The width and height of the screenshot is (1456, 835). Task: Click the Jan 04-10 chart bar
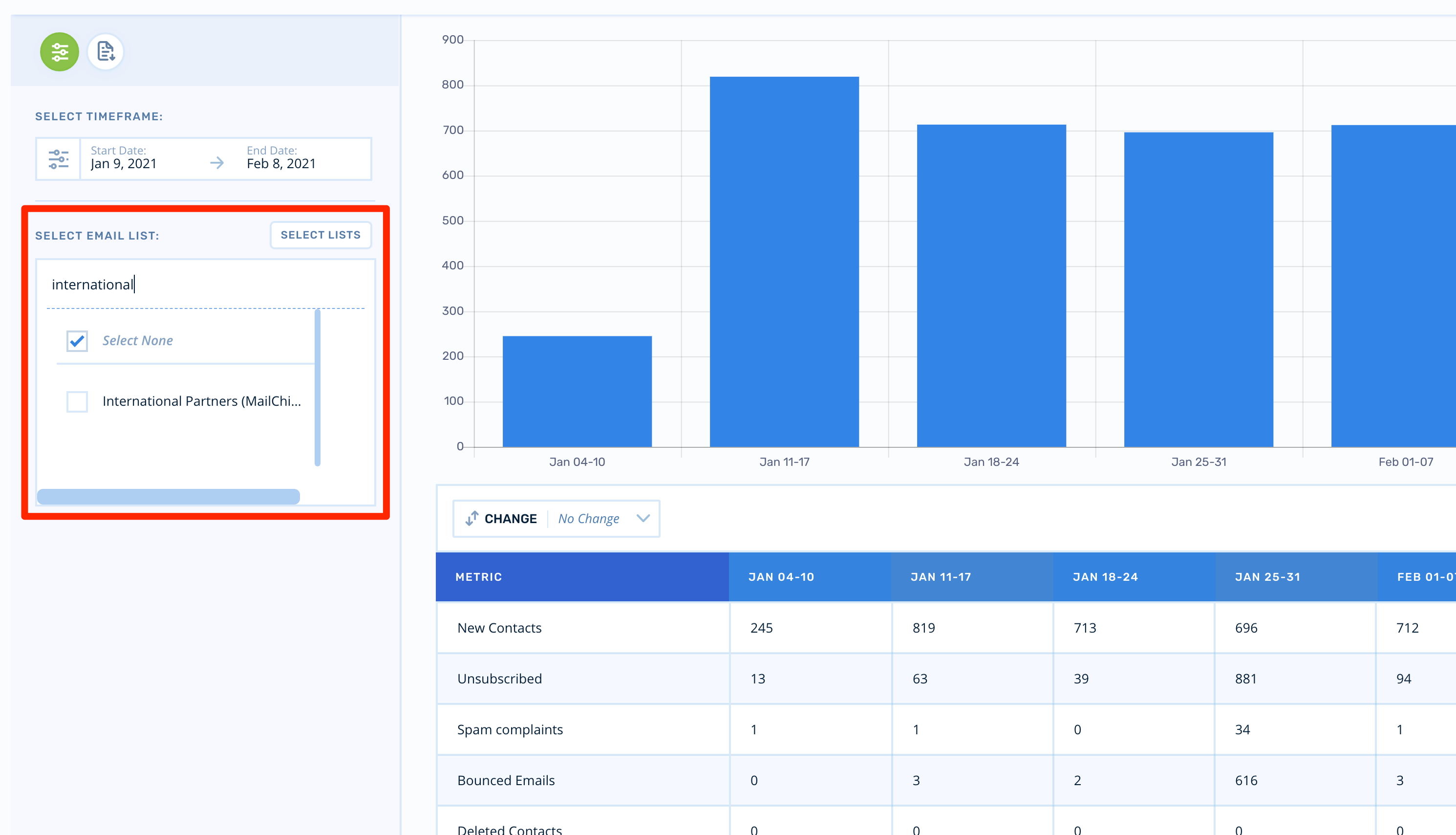577,392
